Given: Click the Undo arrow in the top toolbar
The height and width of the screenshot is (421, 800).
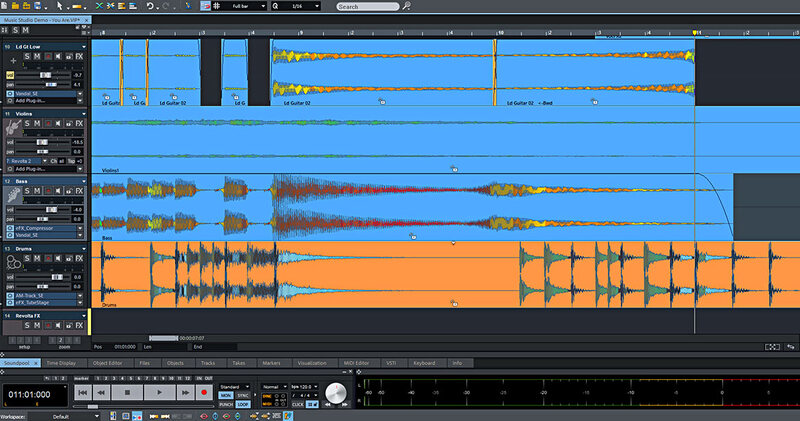Looking at the screenshot, I should pyautogui.click(x=149, y=6).
